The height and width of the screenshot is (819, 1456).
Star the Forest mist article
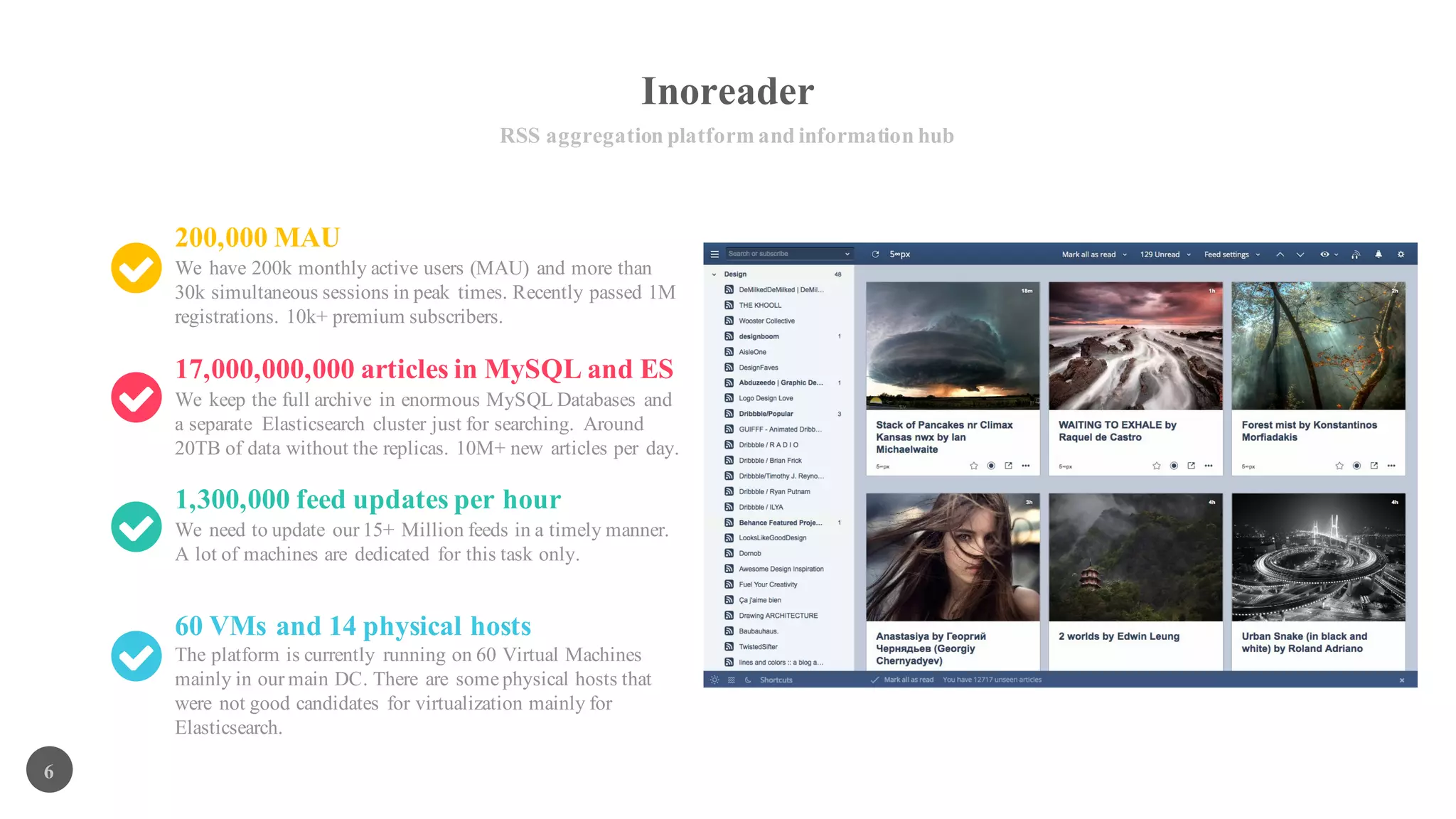[x=1339, y=466]
